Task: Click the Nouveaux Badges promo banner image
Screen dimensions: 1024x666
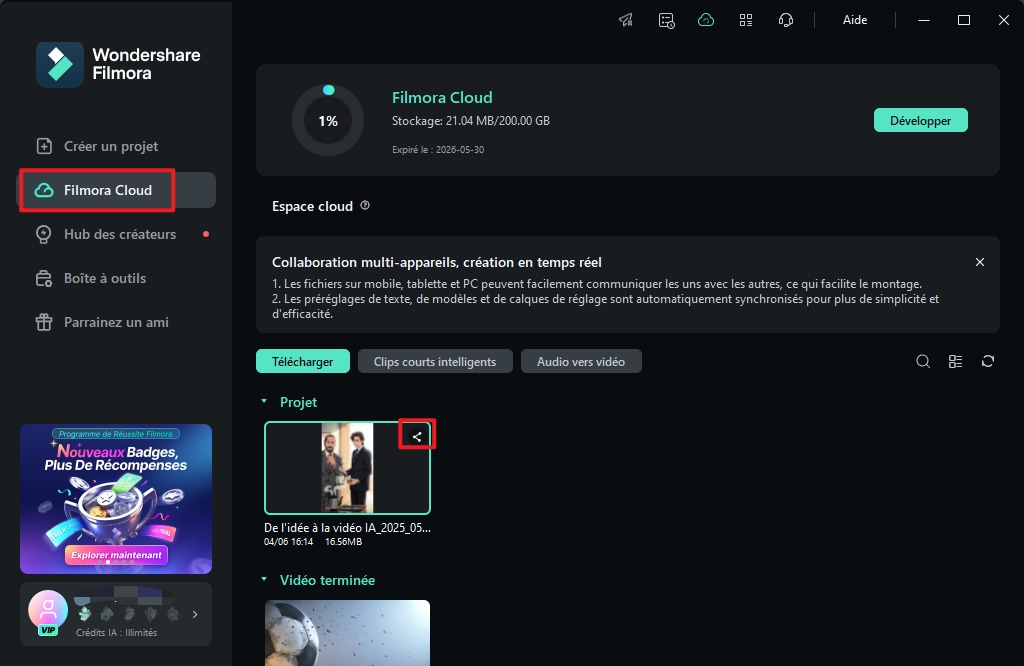Action: pyautogui.click(x=116, y=499)
